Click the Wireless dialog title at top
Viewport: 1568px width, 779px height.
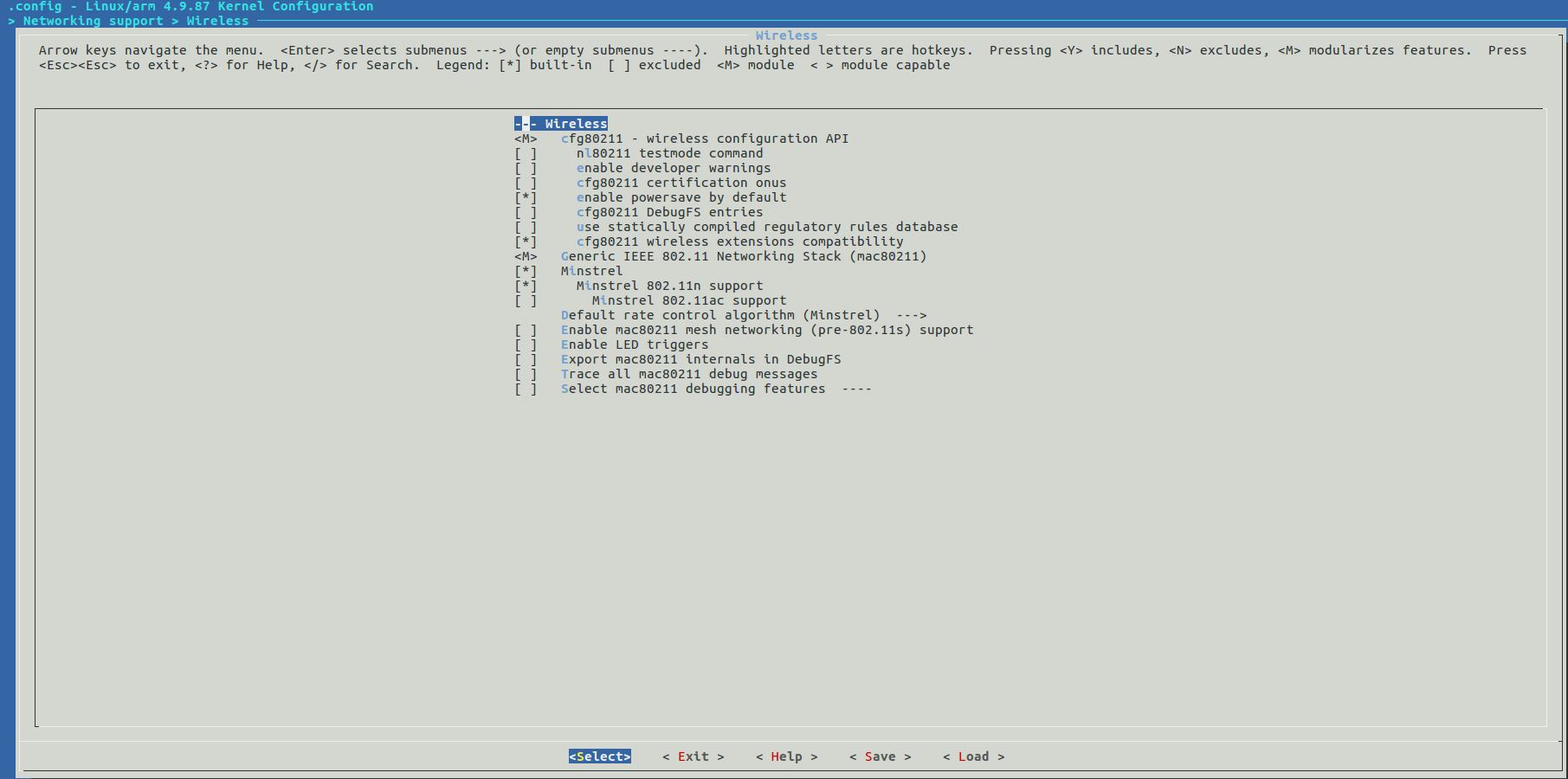786,35
